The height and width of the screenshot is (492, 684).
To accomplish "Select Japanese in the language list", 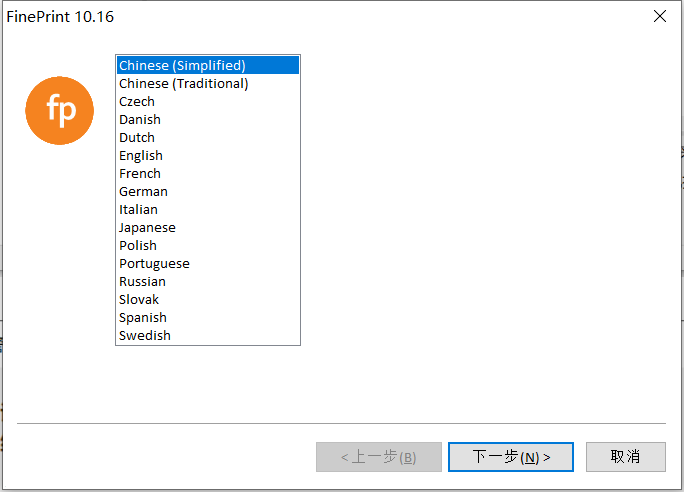I will (208, 227).
